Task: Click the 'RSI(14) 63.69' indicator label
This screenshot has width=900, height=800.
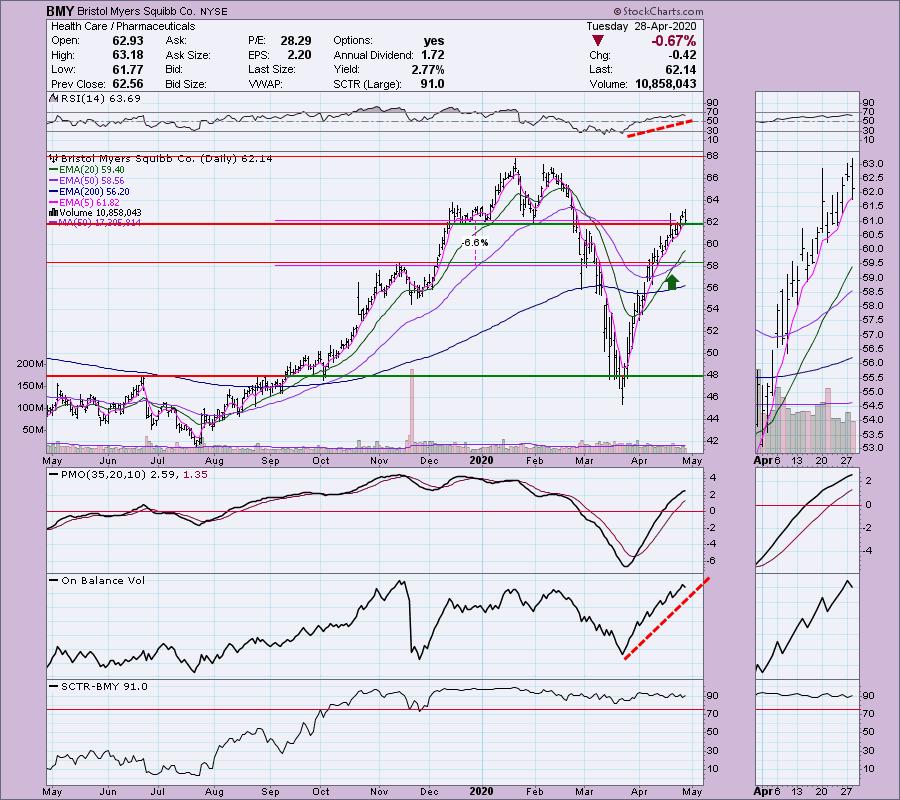Action: pyautogui.click(x=100, y=99)
